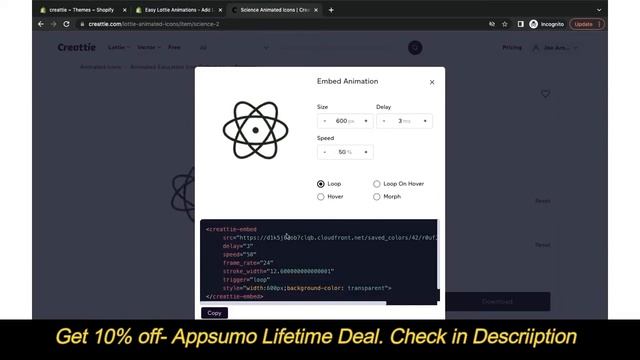The height and width of the screenshot is (360, 640).
Task: Open the Lottie menu
Action: [119, 47]
